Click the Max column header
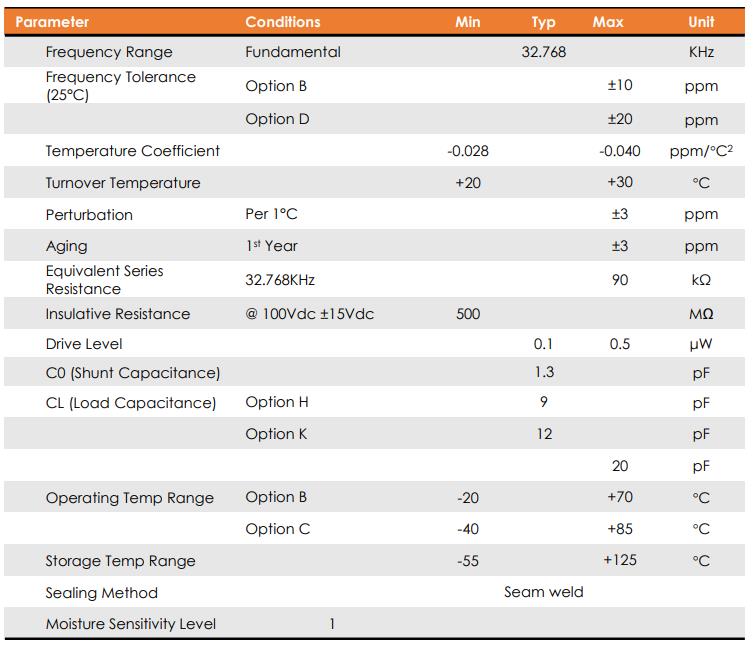 coord(608,22)
